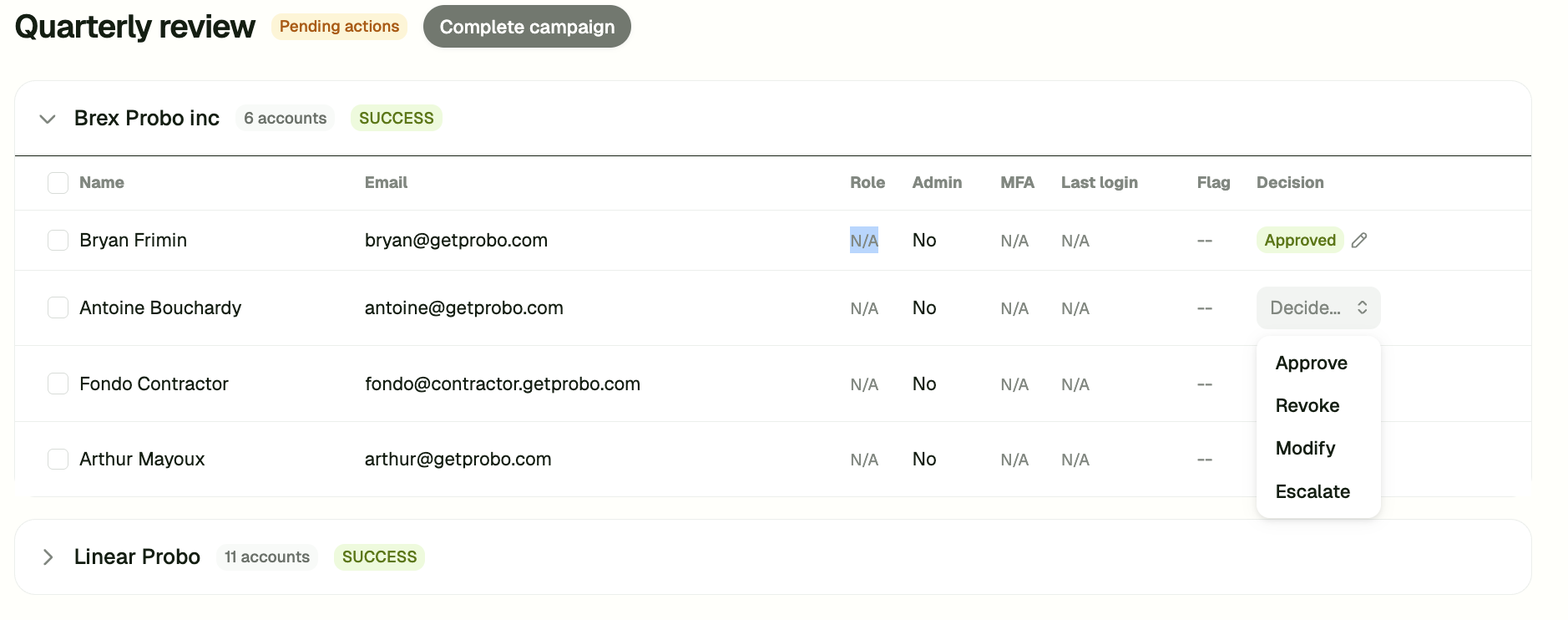Click the Brex Probo inc section title
This screenshot has height=620, width=1568.
pos(147,118)
